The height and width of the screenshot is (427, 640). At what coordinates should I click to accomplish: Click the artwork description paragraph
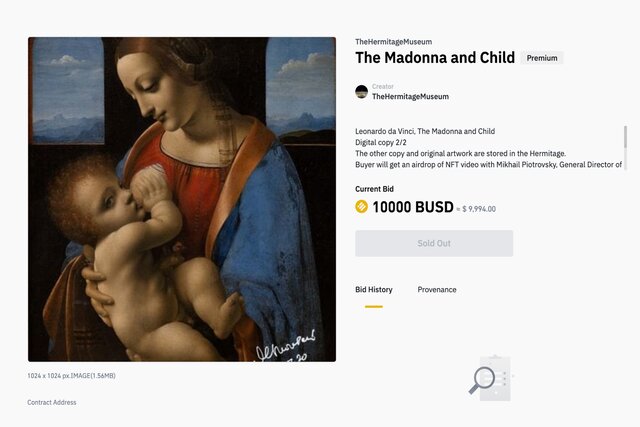[x=488, y=148]
